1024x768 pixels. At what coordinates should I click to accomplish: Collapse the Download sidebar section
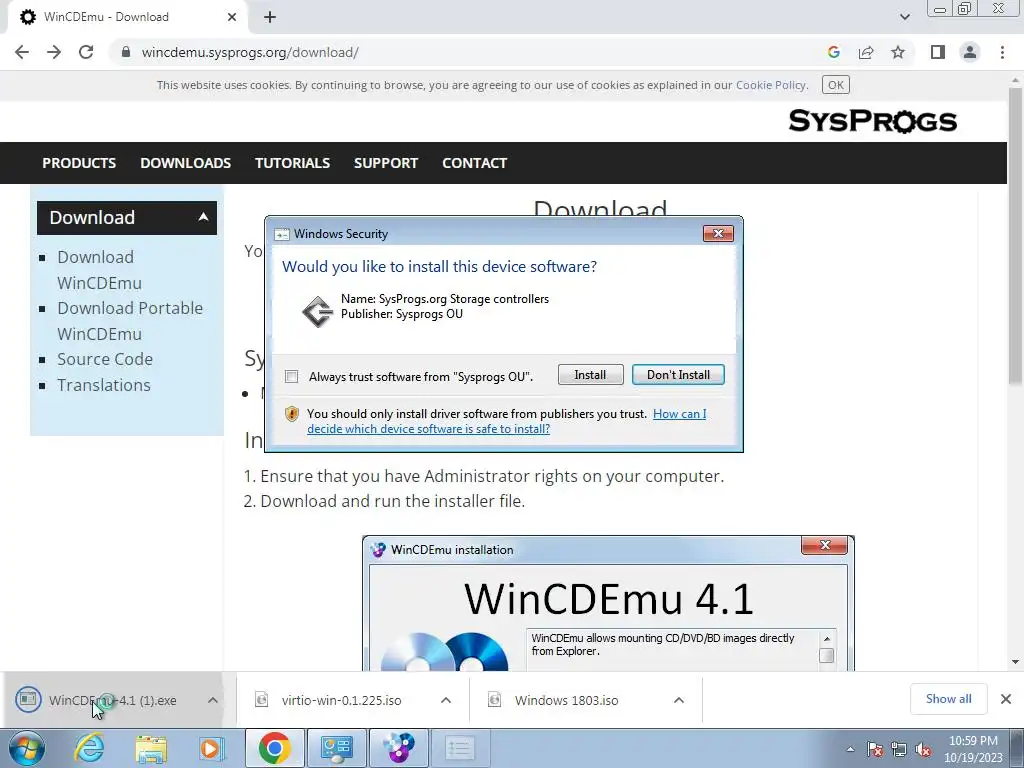[x=203, y=217]
